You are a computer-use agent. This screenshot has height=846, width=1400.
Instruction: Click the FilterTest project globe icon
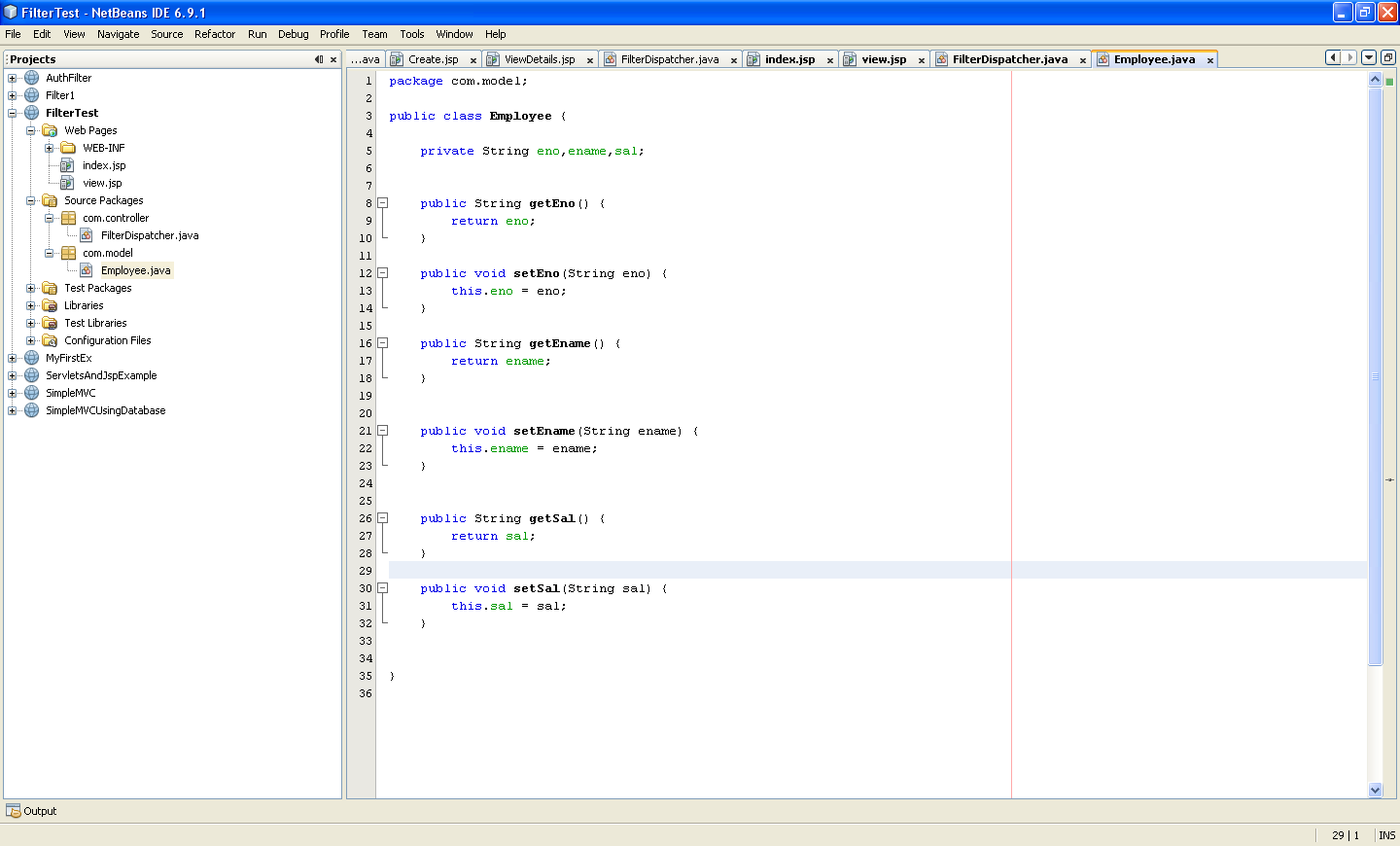[33, 113]
